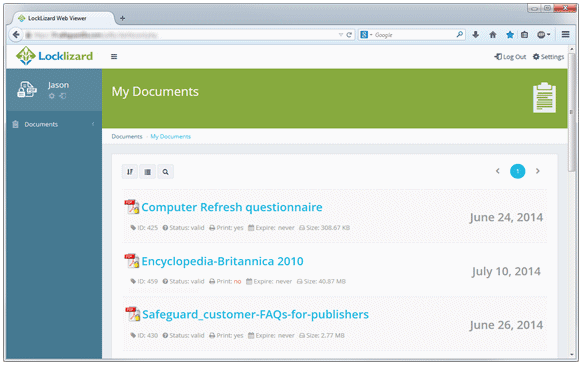Click the PDF icon beside Computer Refresh questionnaire
The height and width of the screenshot is (365, 582).
131,206
